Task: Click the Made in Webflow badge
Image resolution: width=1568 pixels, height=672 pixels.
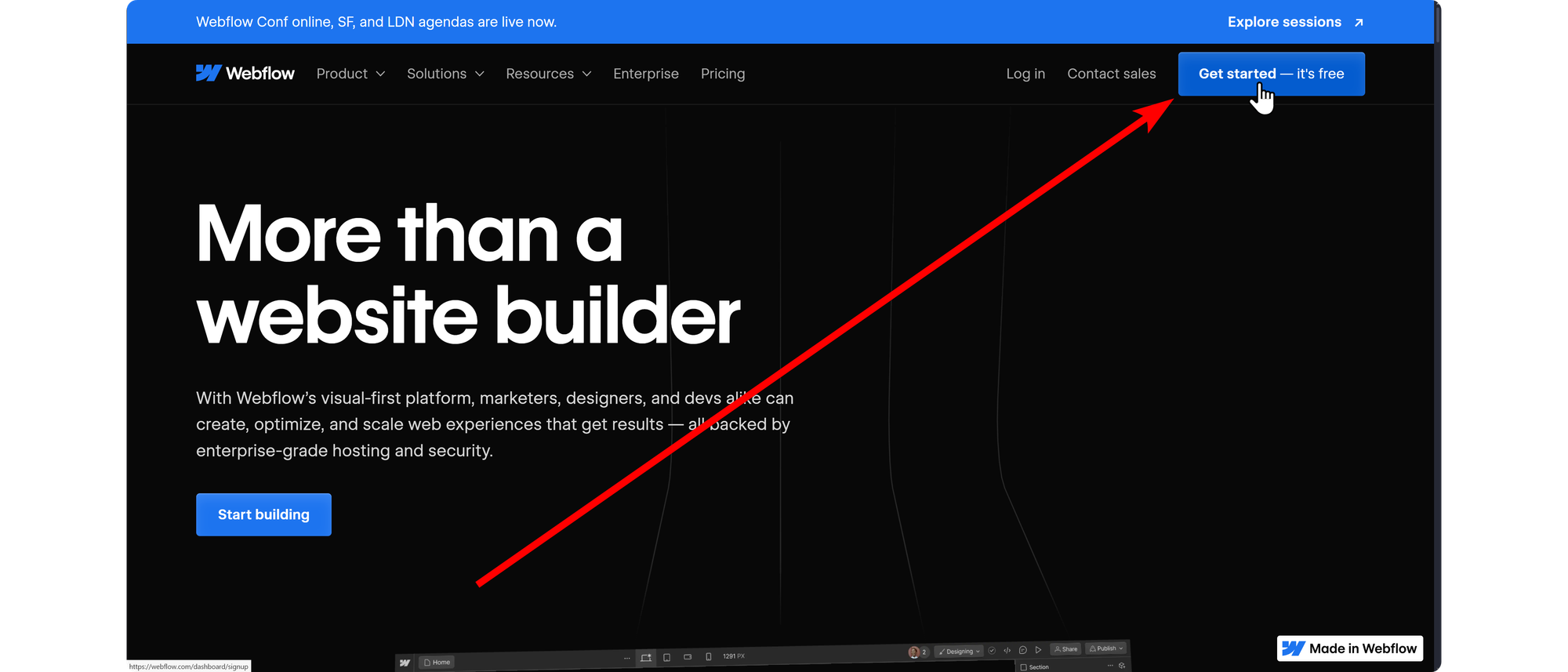Action: (1349, 648)
